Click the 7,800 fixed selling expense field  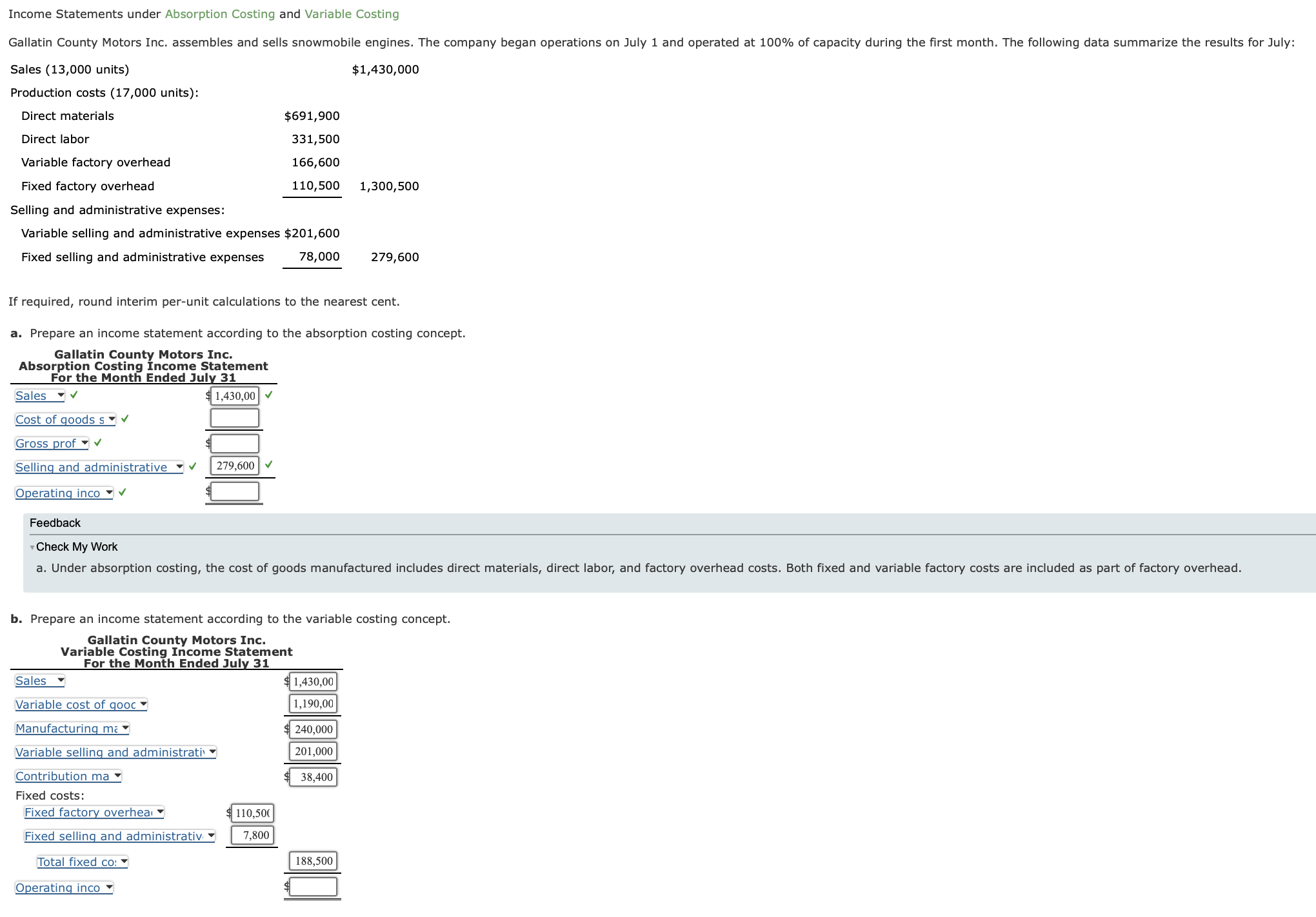pyautogui.click(x=252, y=835)
